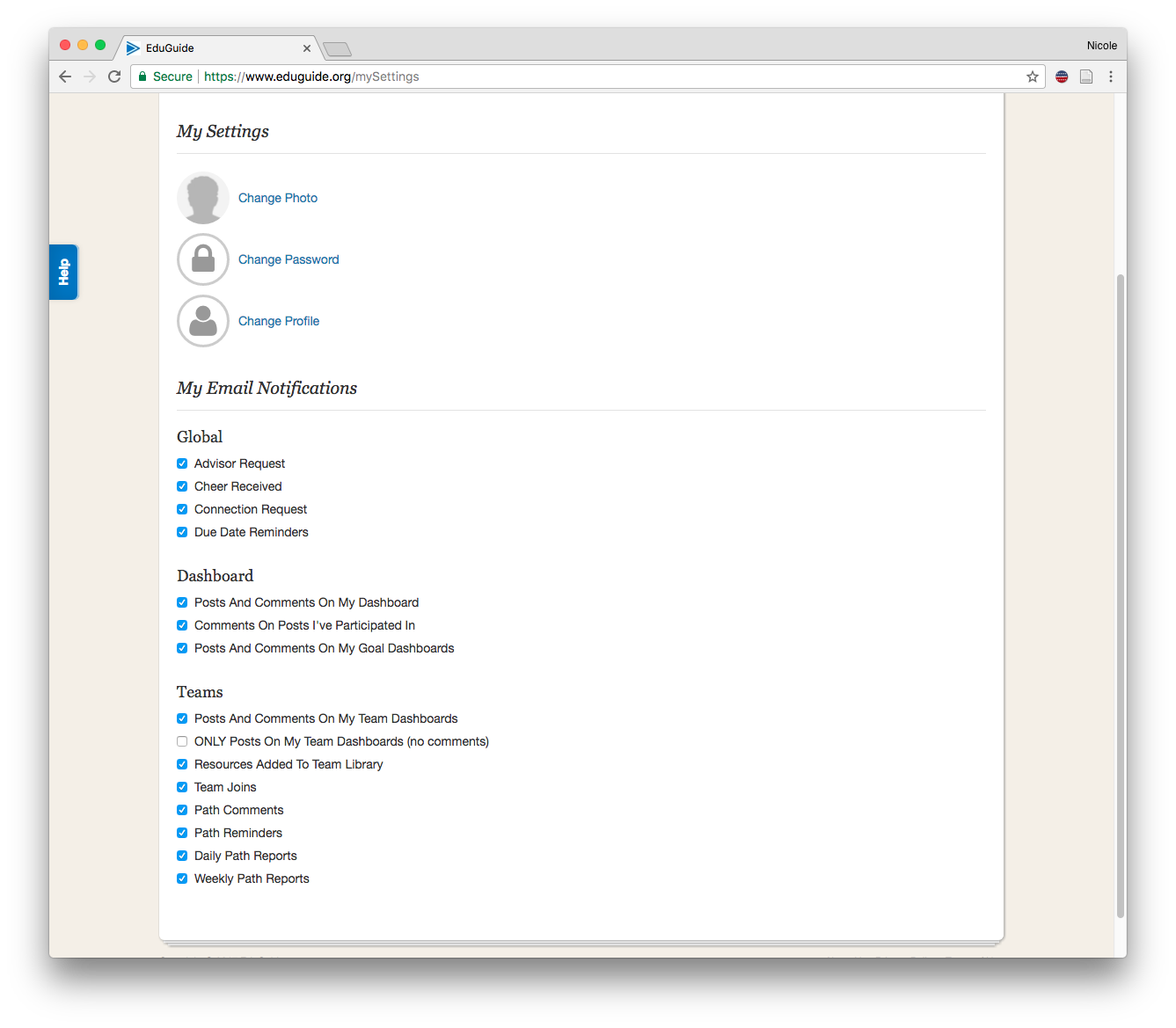Screen dimensions: 1176x1028
Task: Toggle Resources Added To Team Library
Action: click(182, 764)
